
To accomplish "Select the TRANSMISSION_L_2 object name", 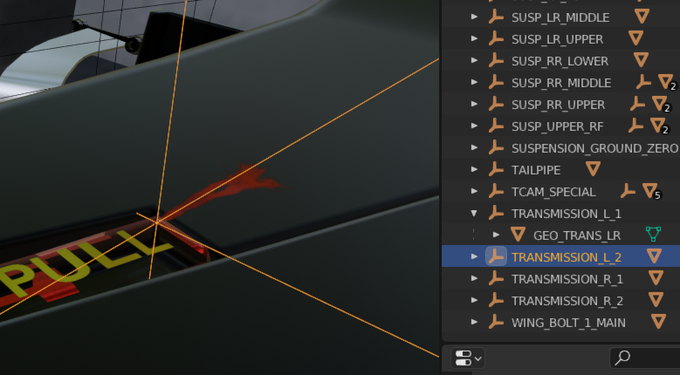I will pyautogui.click(x=566, y=257).
